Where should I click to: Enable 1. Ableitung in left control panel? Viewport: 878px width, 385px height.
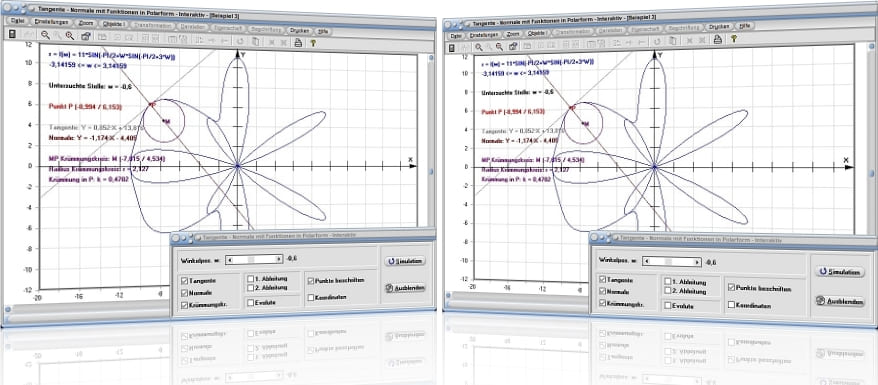pyautogui.click(x=250, y=278)
